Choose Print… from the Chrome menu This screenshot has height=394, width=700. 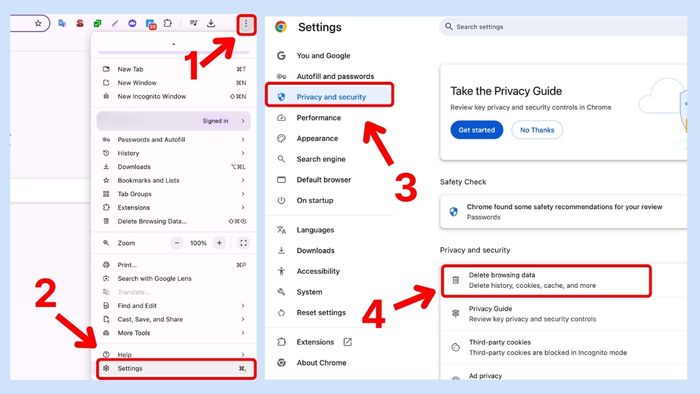click(174, 265)
